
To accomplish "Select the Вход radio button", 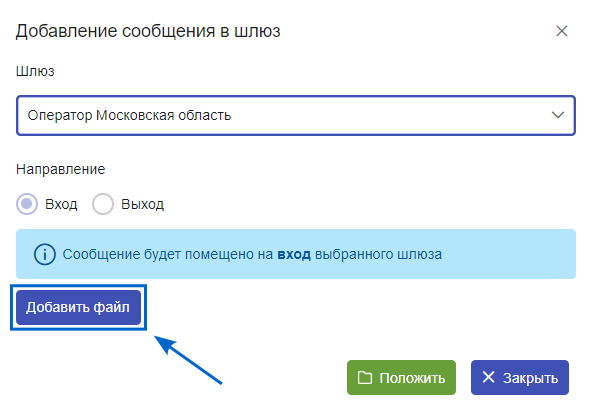I will [x=27, y=204].
